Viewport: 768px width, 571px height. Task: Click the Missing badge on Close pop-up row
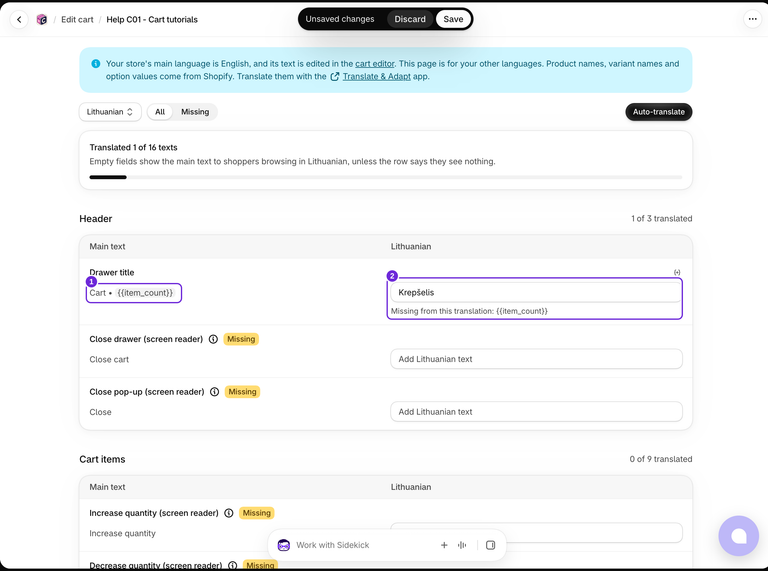[x=242, y=392]
